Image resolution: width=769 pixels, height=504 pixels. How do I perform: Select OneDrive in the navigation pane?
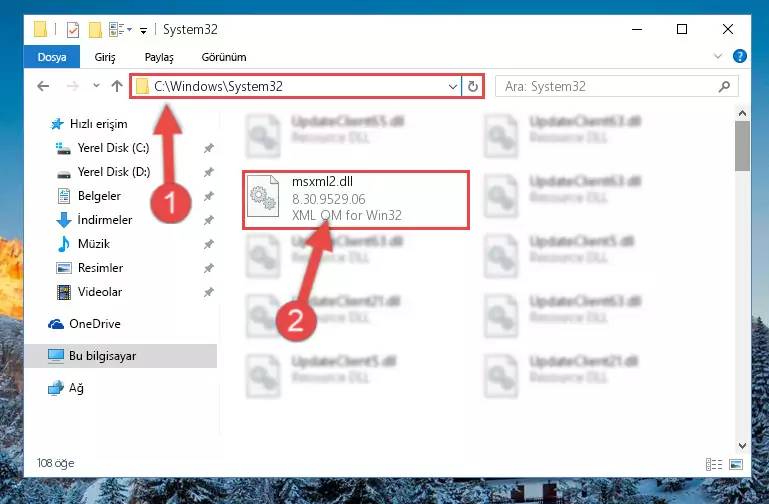[84, 324]
